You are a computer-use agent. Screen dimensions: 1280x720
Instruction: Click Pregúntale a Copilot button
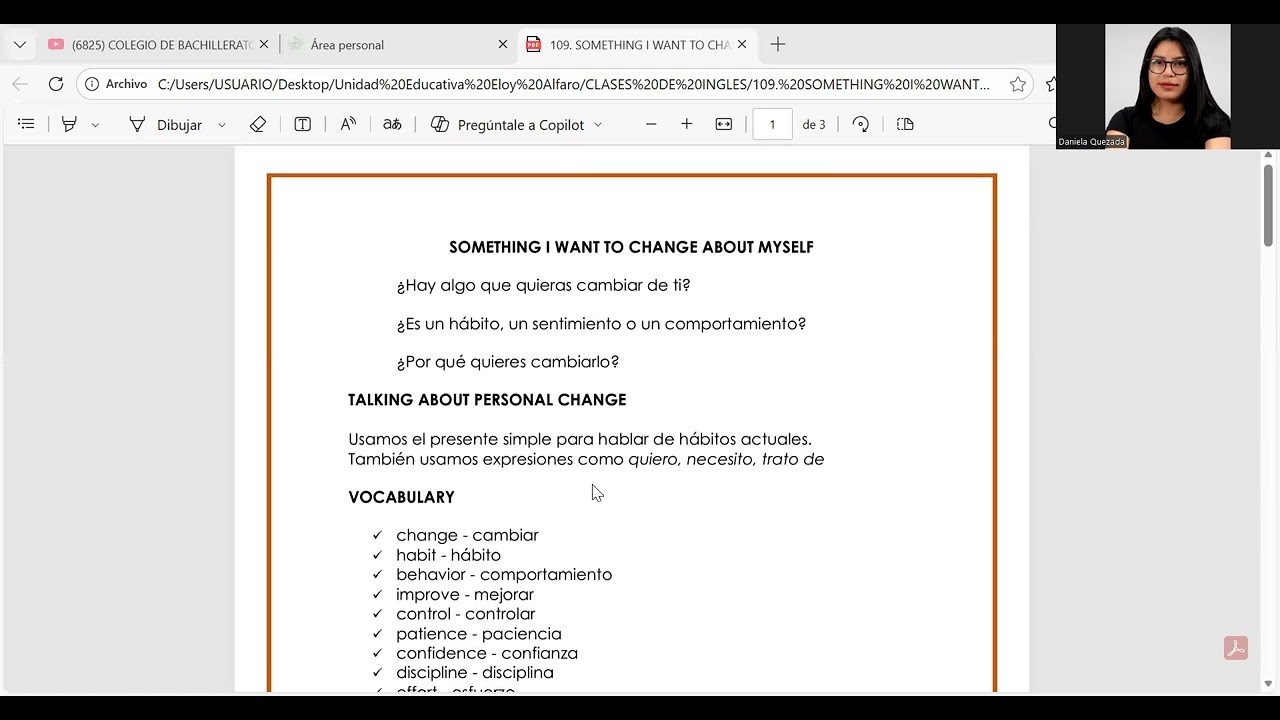coord(508,124)
